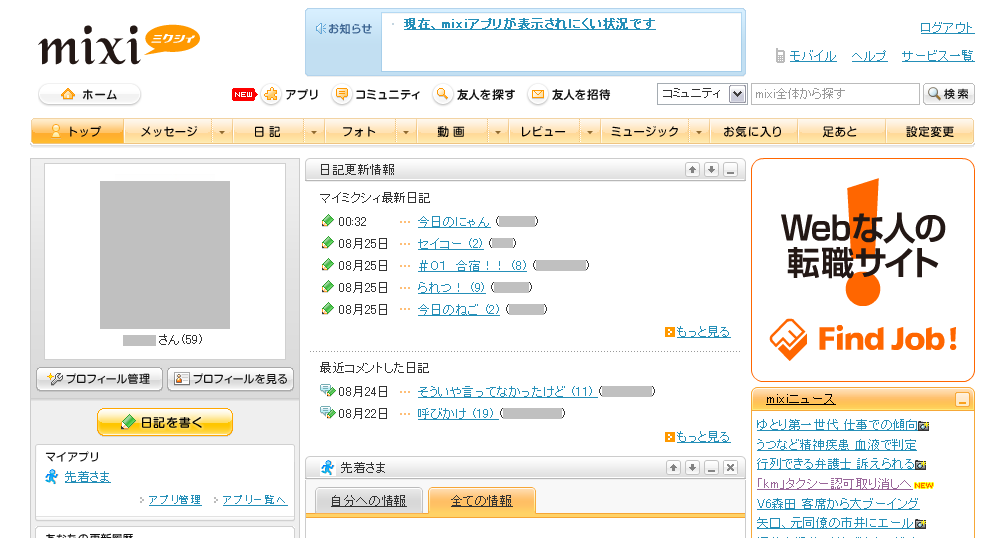Open the レビュー tab
This screenshot has width=1000, height=538.
tap(543, 131)
